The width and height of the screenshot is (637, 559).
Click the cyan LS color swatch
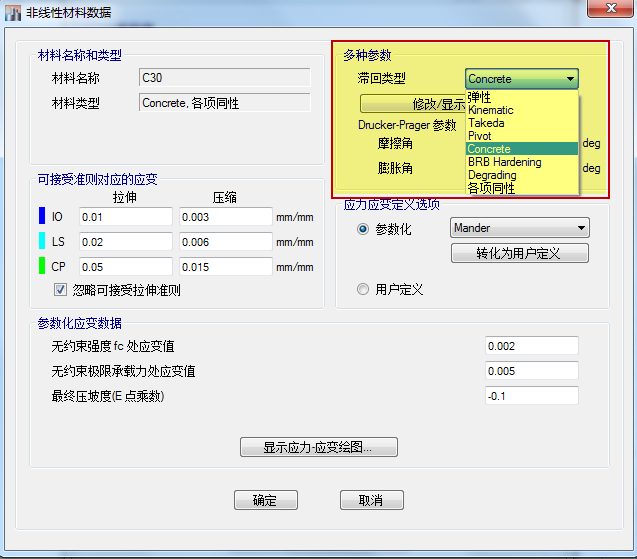coord(42,242)
